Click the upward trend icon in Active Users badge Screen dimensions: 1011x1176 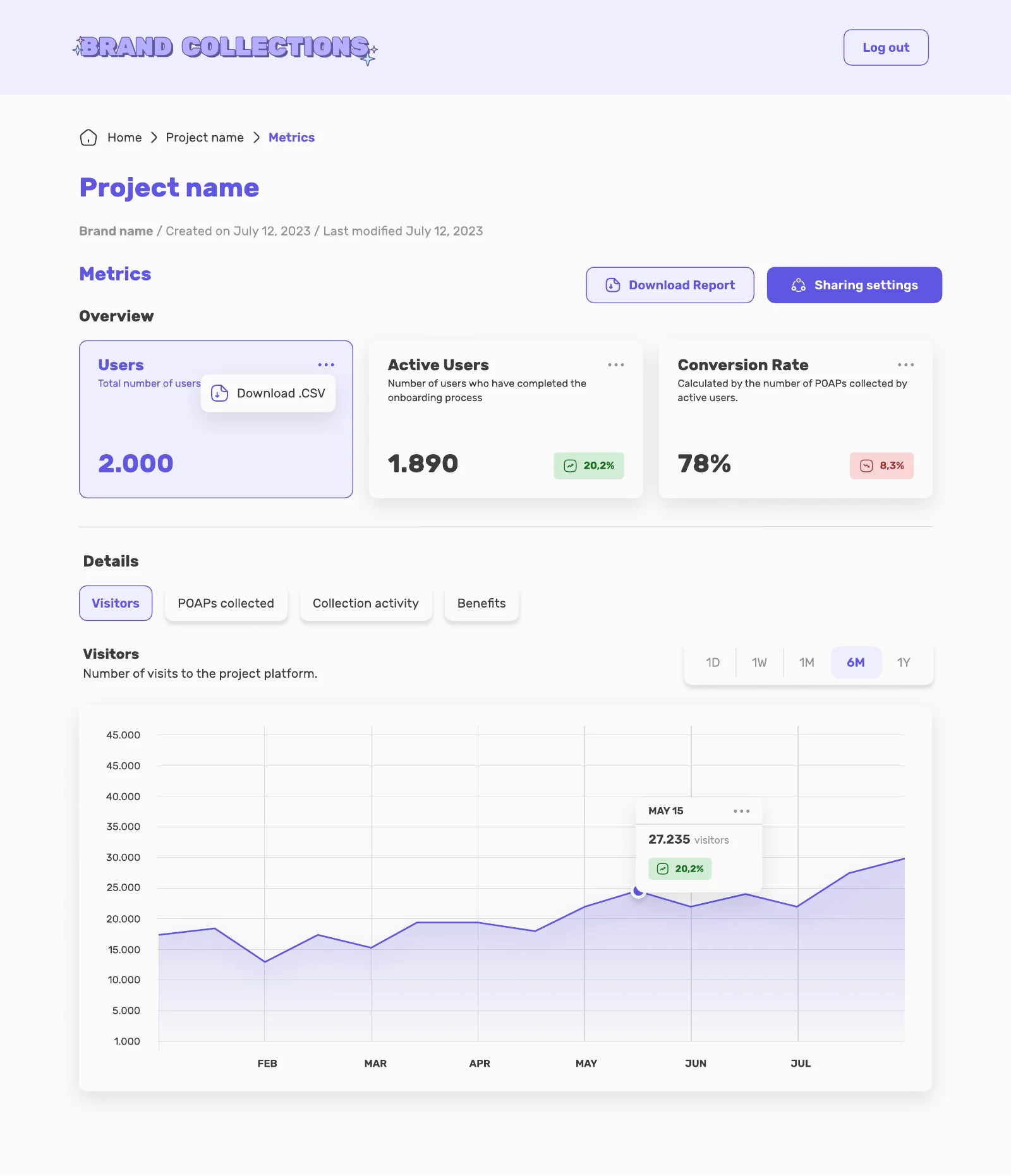(571, 465)
